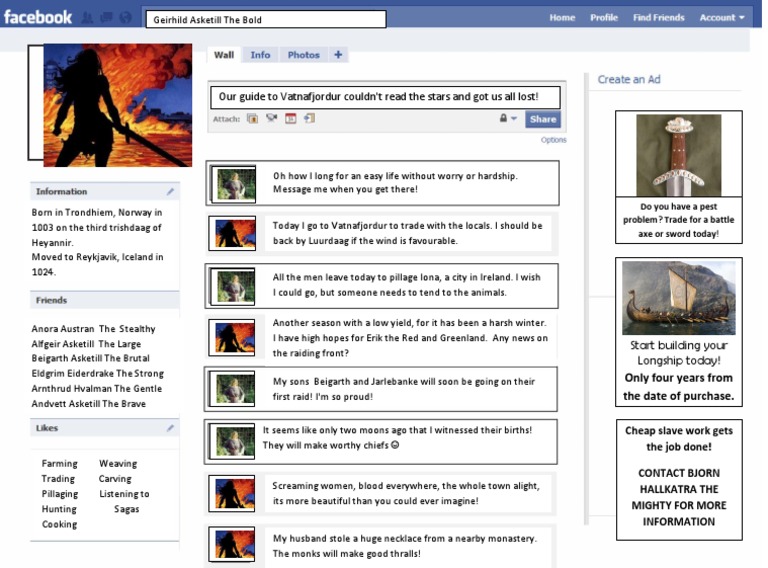Attach an event using the calendar icon

[291, 118]
